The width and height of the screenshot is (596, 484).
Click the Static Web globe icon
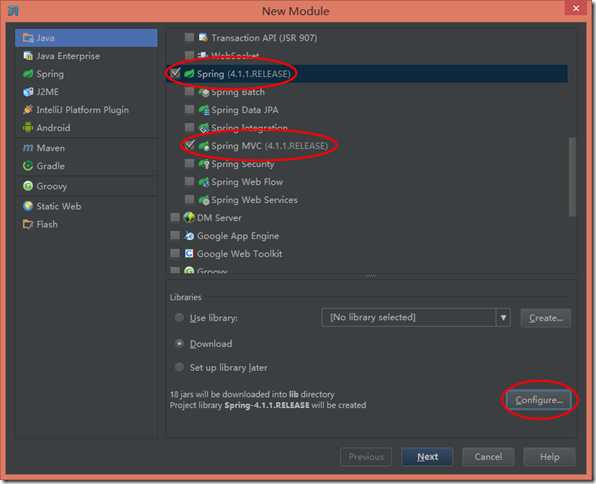28,206
